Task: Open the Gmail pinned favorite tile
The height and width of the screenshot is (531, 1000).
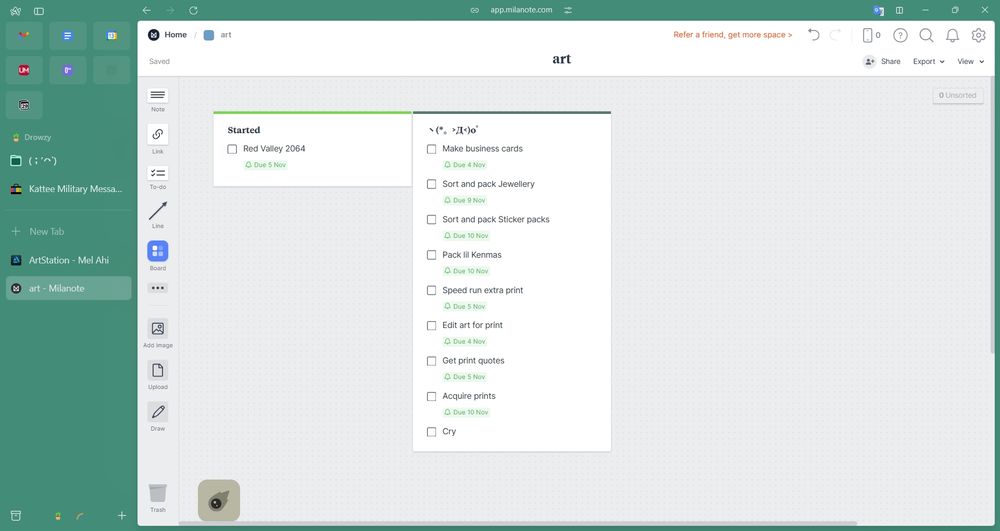Action: pyautogui.click(x=24, y=36)
